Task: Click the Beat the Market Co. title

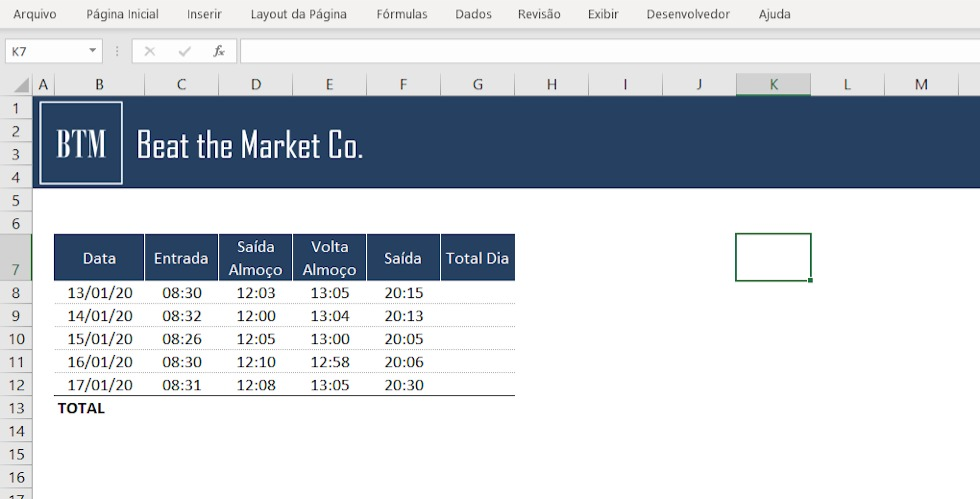Action: coord(249,145)
